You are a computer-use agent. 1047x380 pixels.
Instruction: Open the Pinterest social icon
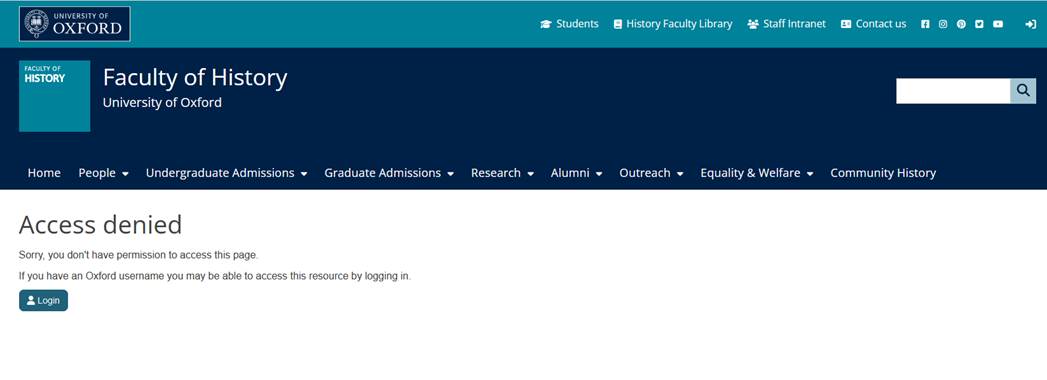(x=961, y=24)
